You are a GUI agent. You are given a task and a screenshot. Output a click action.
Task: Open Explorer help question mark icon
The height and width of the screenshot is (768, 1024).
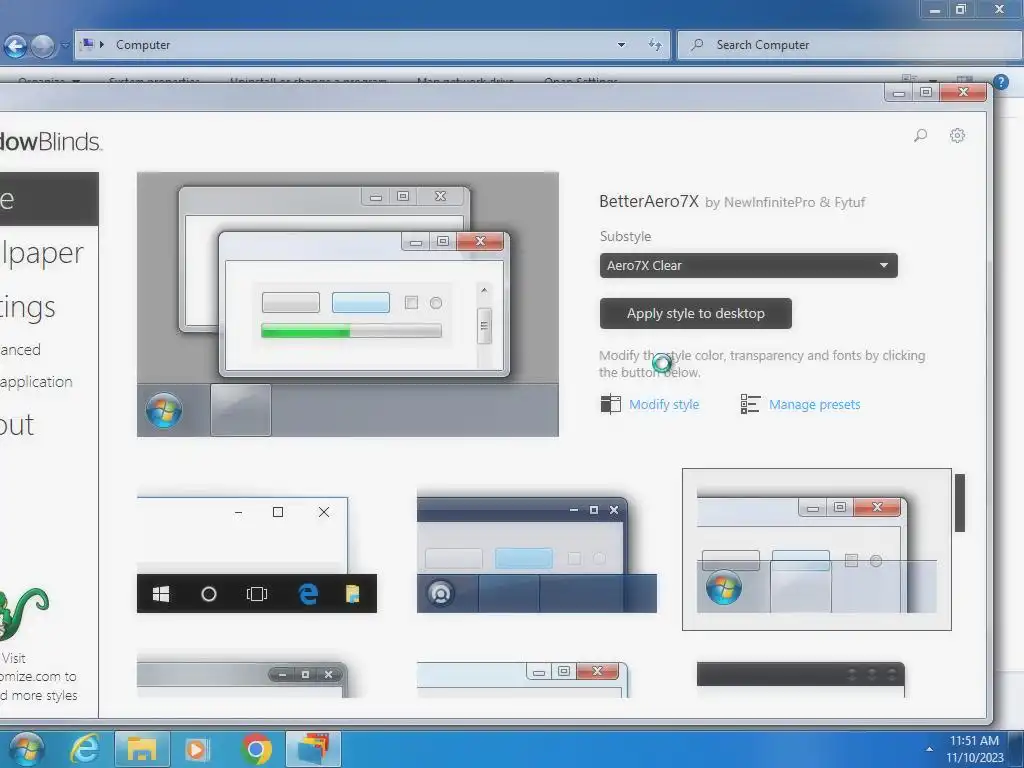pyautogui.click(x=1000, y=82)
